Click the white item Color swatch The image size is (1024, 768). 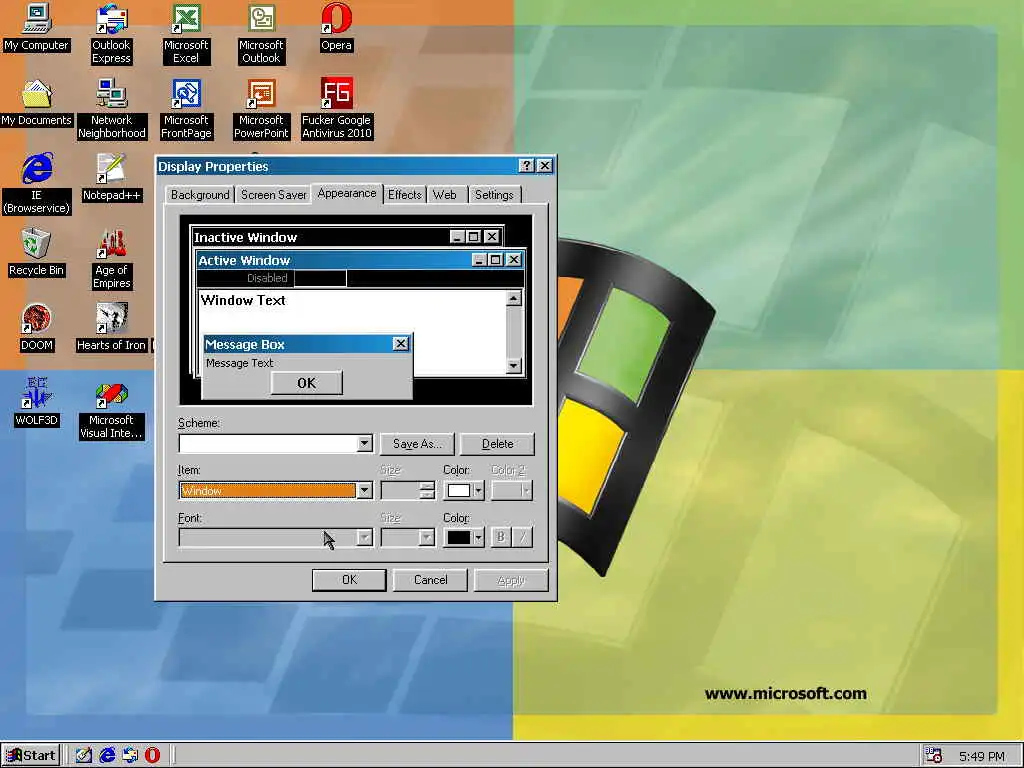click(459, 490)
